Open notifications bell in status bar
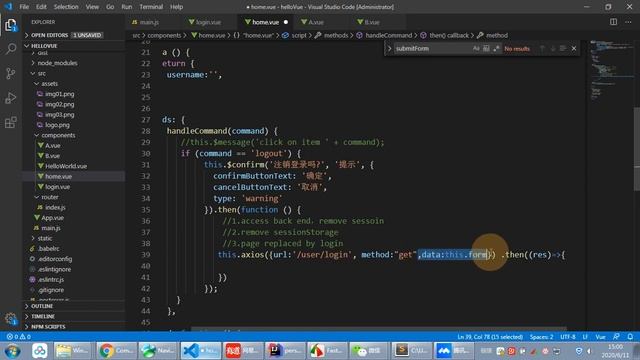The image size is (640, 360). 630,337
